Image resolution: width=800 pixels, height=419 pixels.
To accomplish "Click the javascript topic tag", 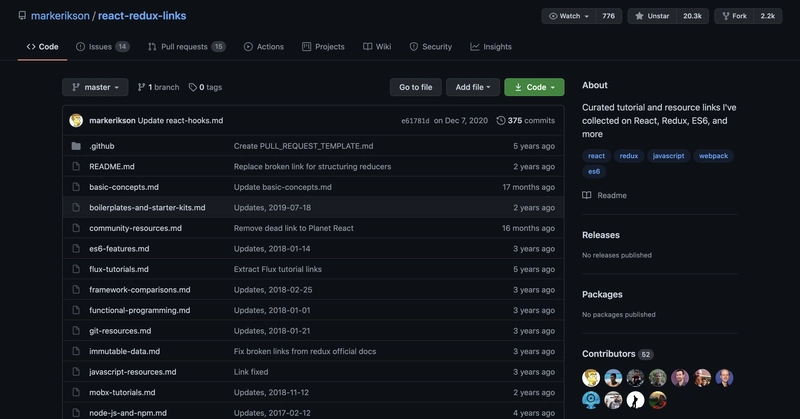I will coord(668,156).
